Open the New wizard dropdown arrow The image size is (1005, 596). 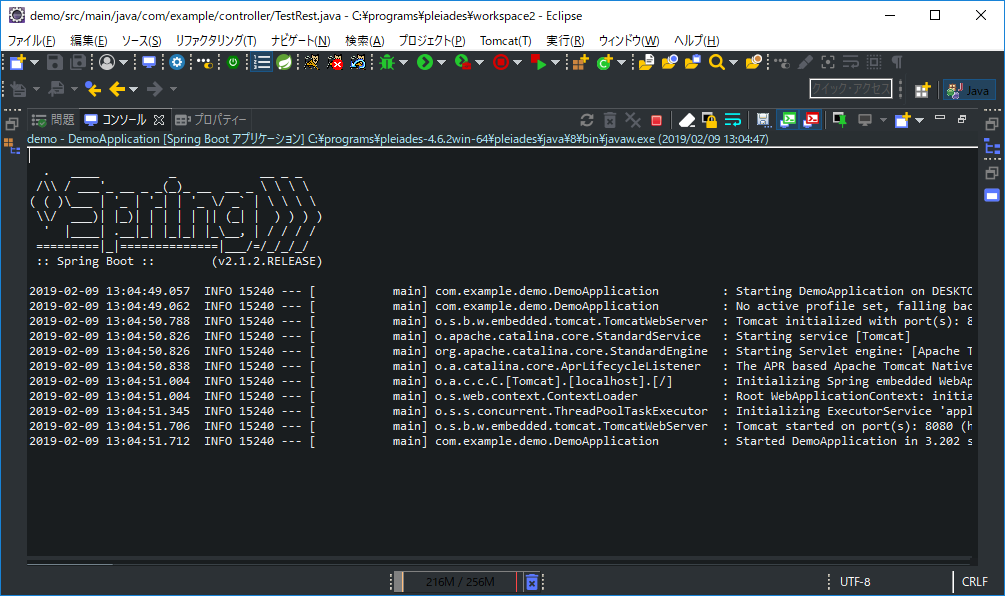pos(35,63)
